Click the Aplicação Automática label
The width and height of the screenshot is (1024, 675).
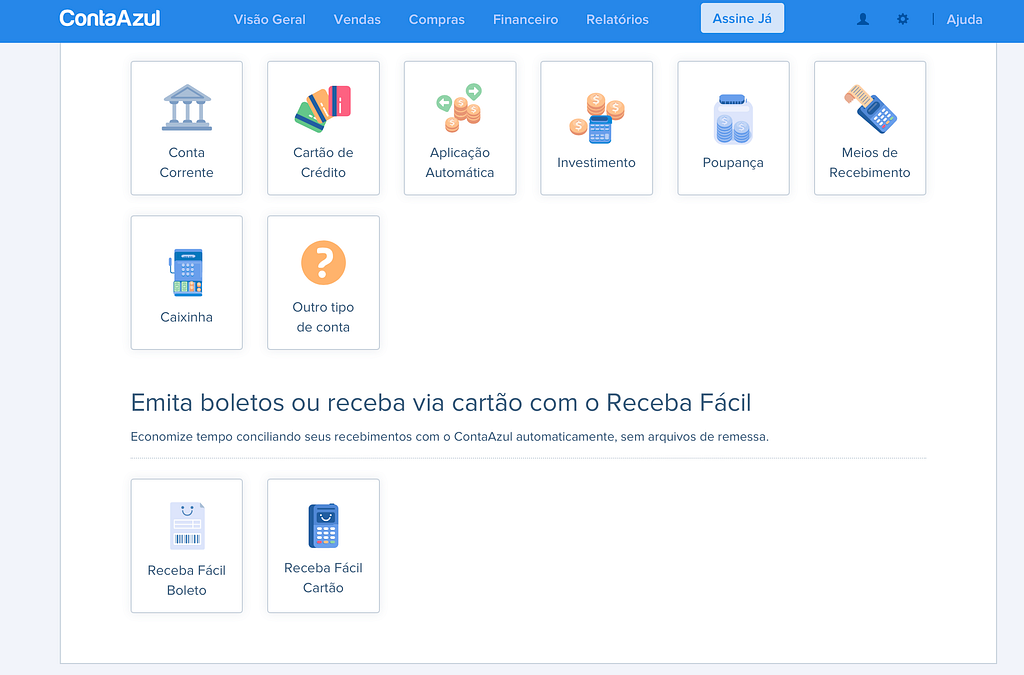tap(460, 163)
